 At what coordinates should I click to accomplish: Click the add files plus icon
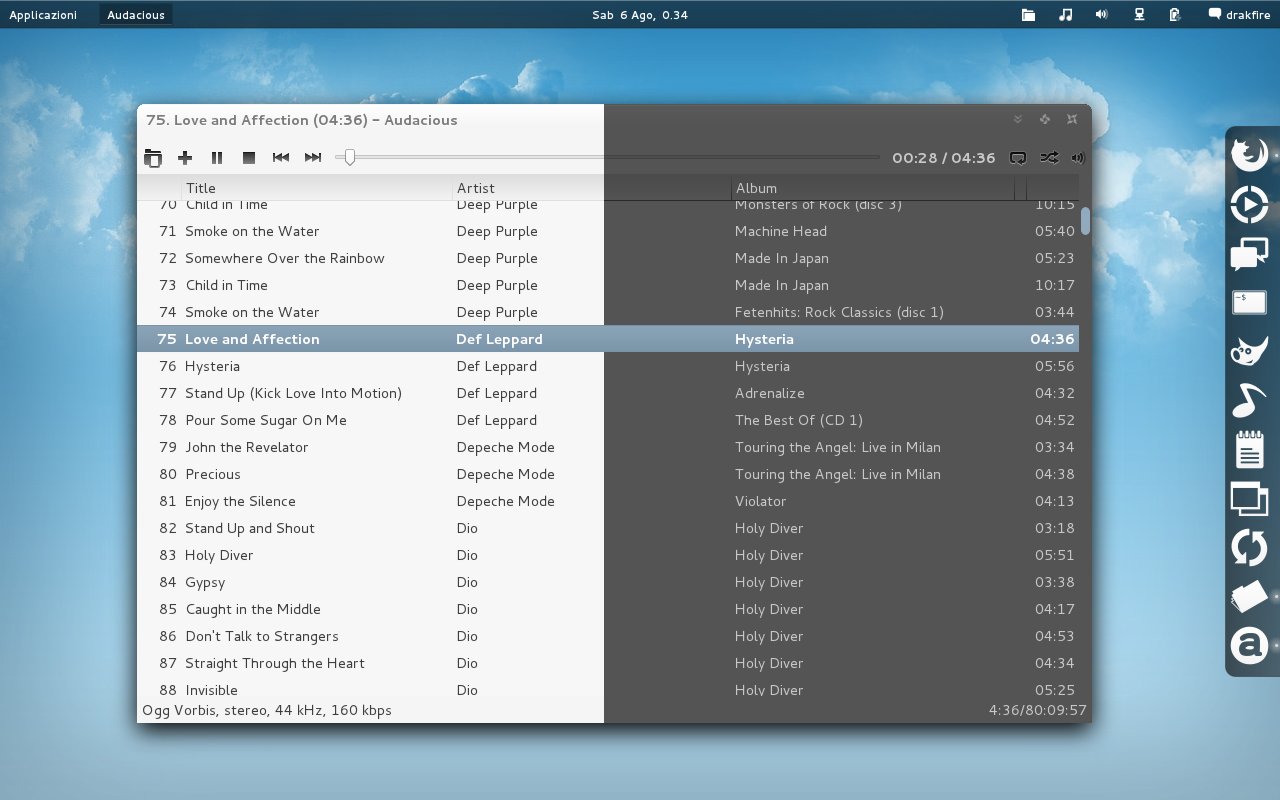click(185, 157)
